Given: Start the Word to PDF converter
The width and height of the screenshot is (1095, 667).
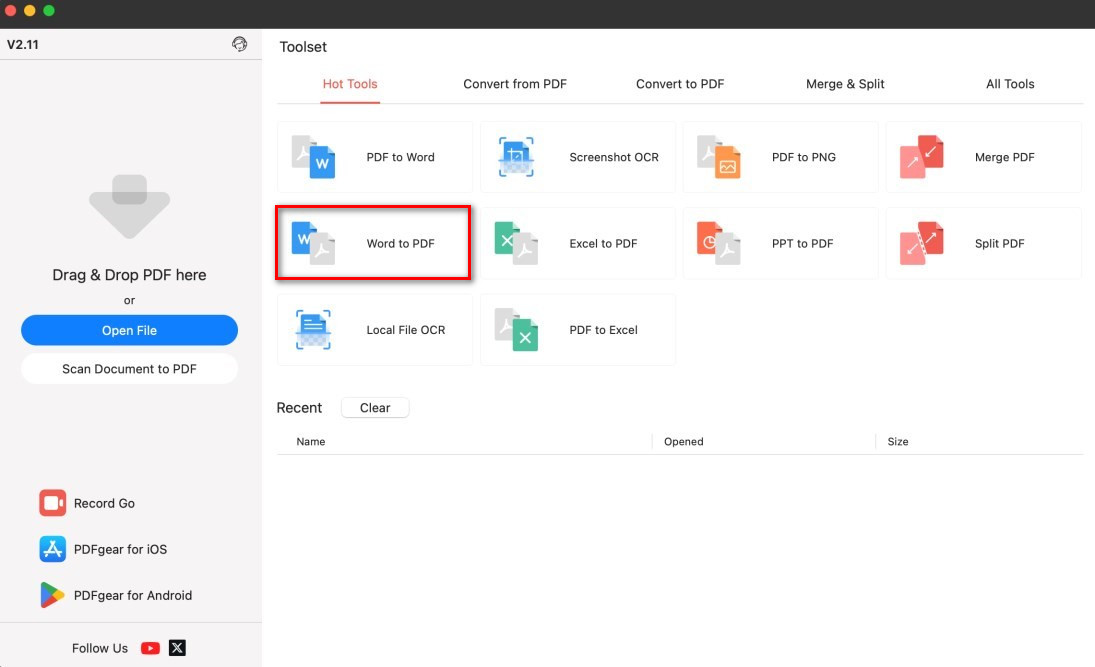Looking at the screenshot, I should click(375, 243).
